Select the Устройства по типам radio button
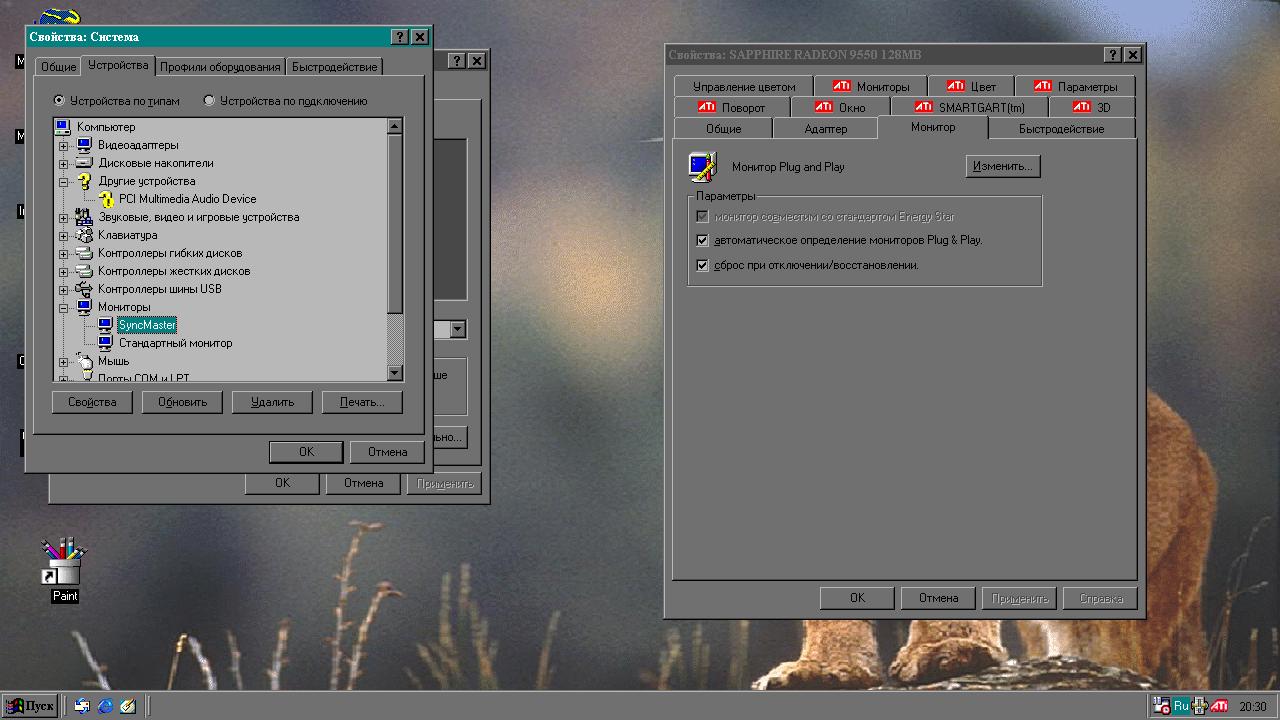Image resolution: width=1280 pixels, height=720 pixels. [60, 101]
